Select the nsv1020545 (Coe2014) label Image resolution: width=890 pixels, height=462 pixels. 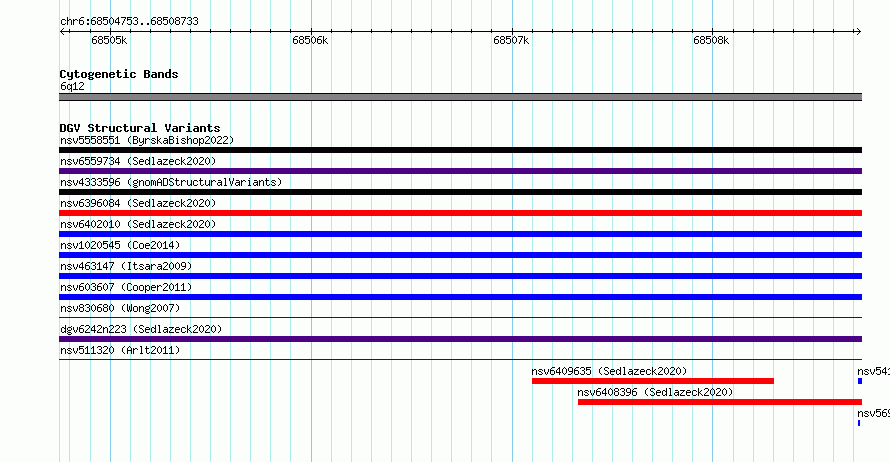[120, 245]
